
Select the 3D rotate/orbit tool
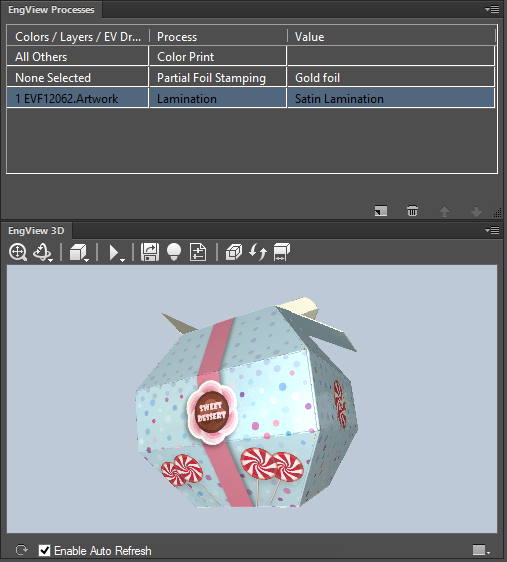point(42,252)
